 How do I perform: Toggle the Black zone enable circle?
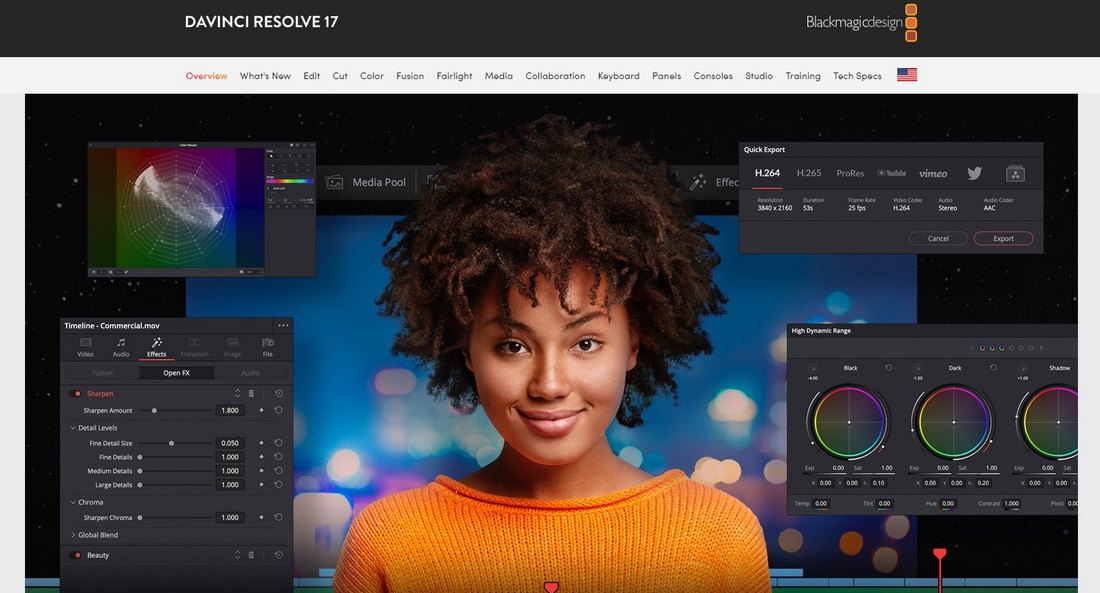(813, 368)
